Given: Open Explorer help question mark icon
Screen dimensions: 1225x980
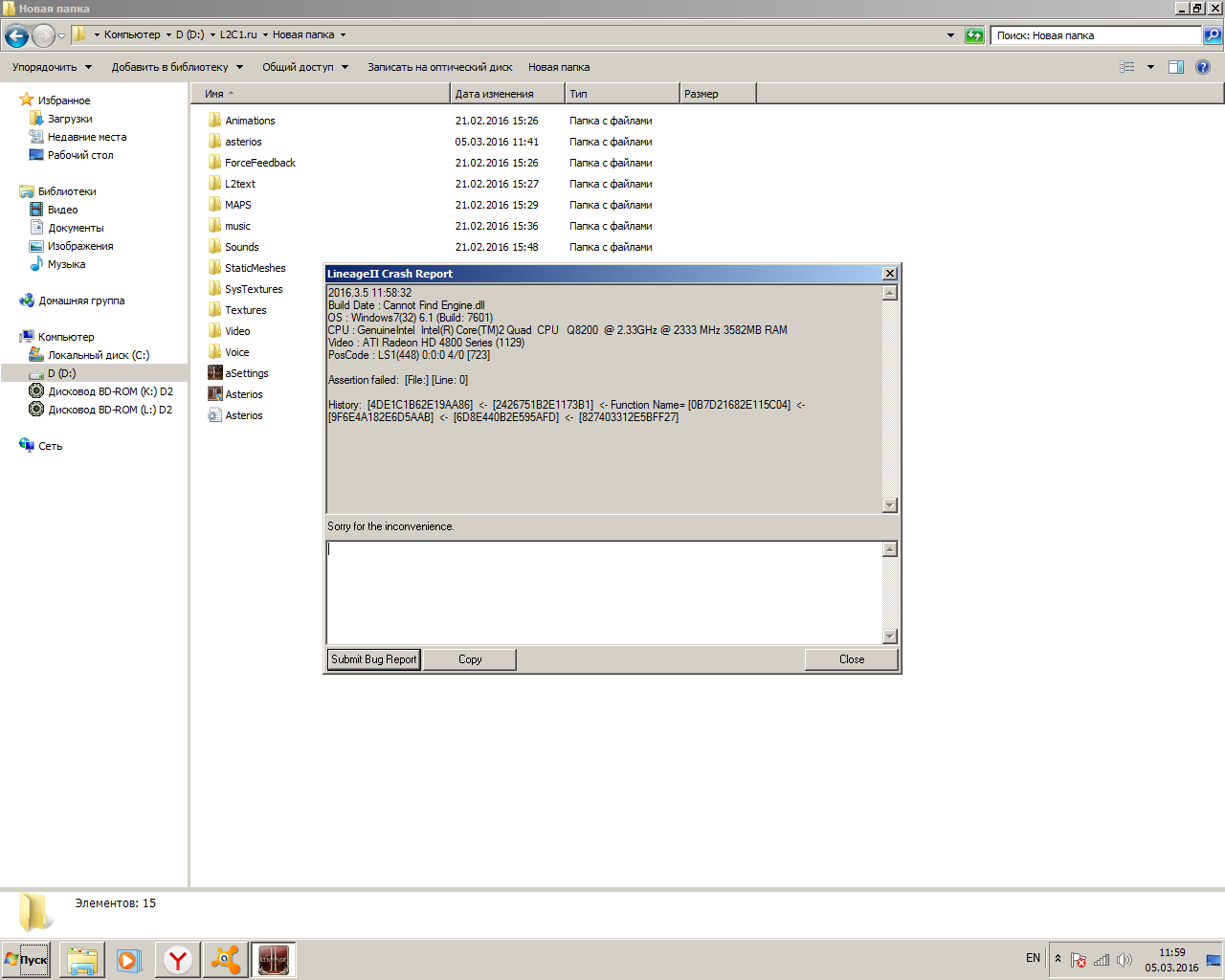Looking at the screenshot, I should pyautogui.click(x=1203, y=67).
